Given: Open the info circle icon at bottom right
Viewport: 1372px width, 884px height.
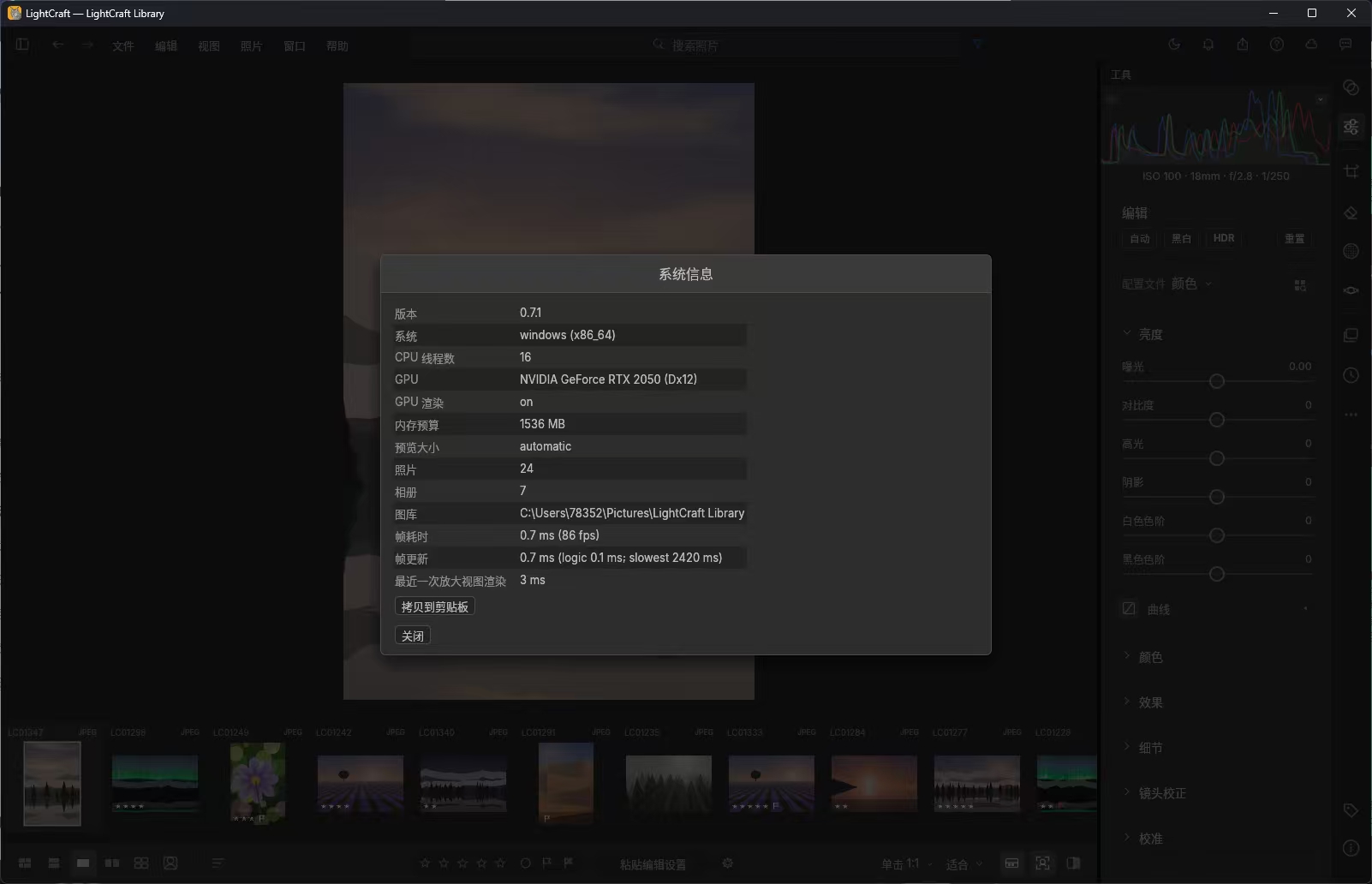Looking at the screenshot, I should tap(1351, 848).
